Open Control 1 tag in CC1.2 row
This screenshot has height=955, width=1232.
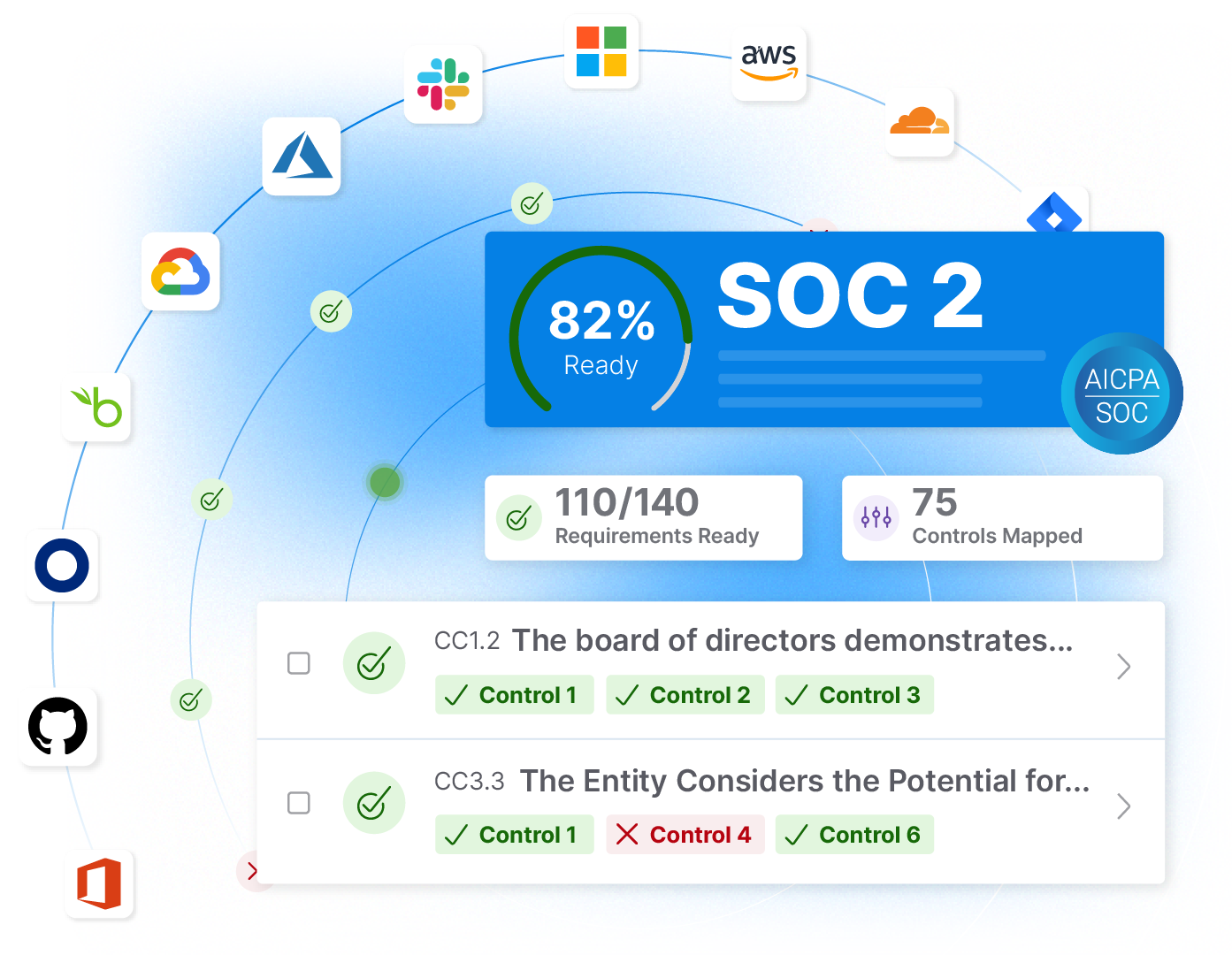[x=514, y=695]
